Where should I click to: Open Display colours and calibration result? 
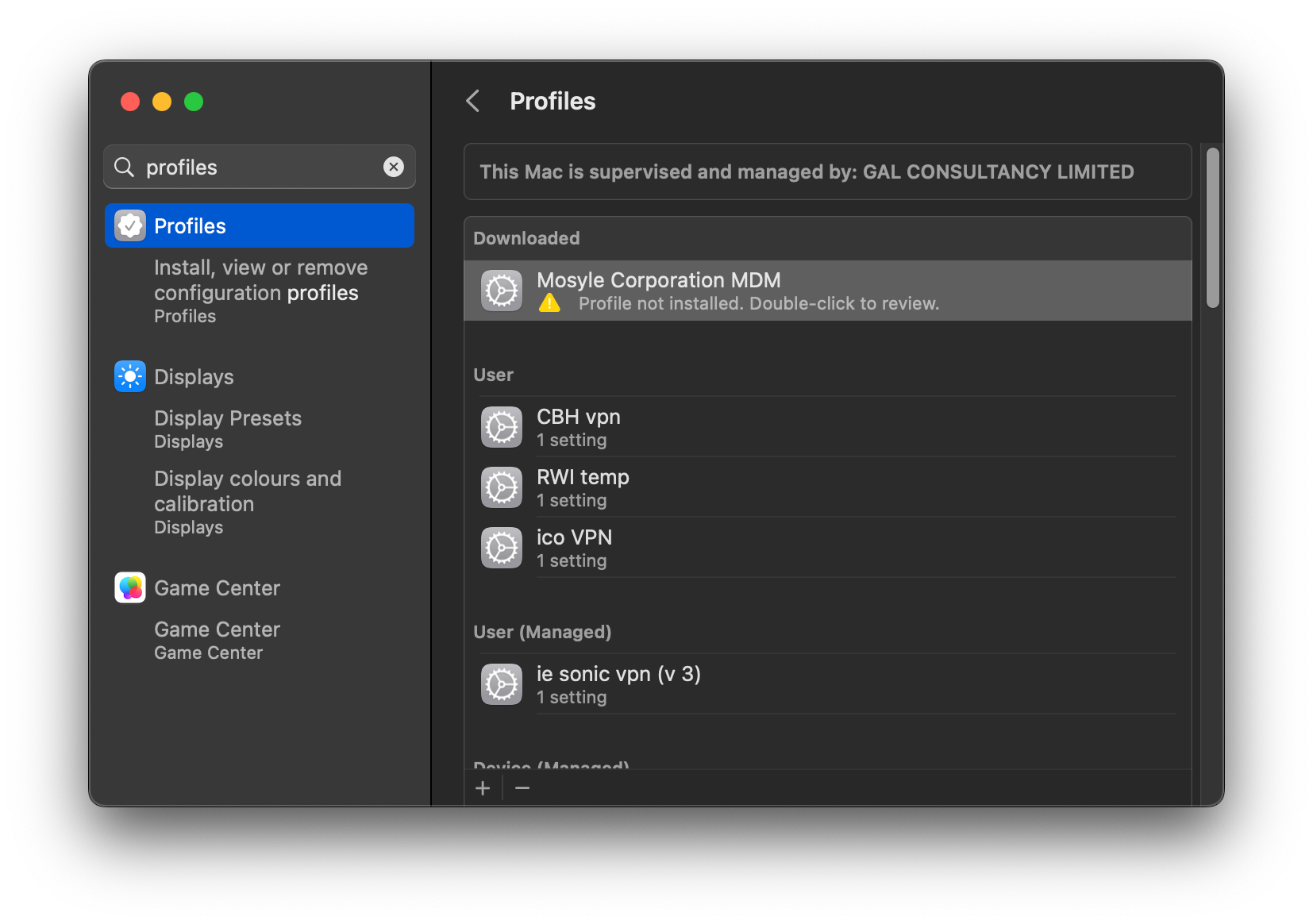point(248,502)
